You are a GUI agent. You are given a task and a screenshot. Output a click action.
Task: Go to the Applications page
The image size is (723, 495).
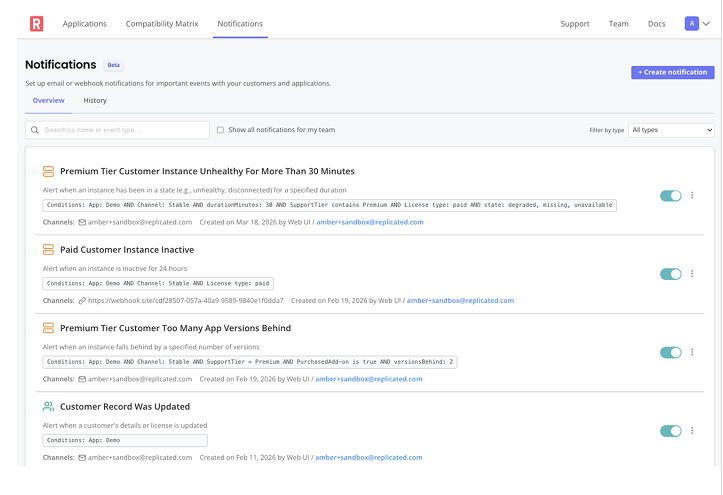pos(84,23)
